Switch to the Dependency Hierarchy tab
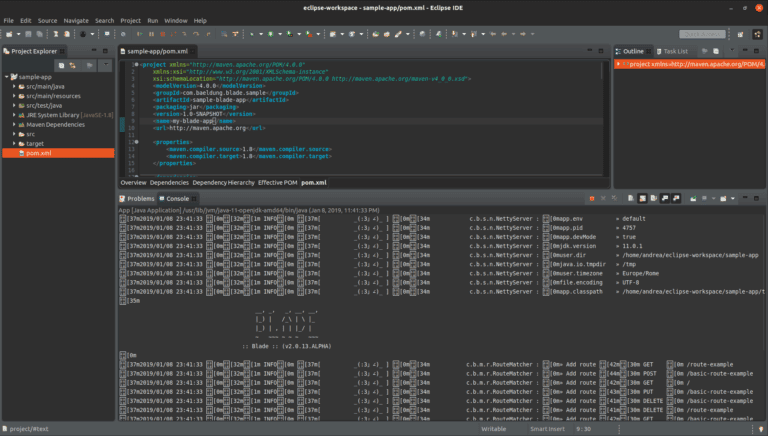The height and width of the screenshot is (436, 768). click(224, 183)
